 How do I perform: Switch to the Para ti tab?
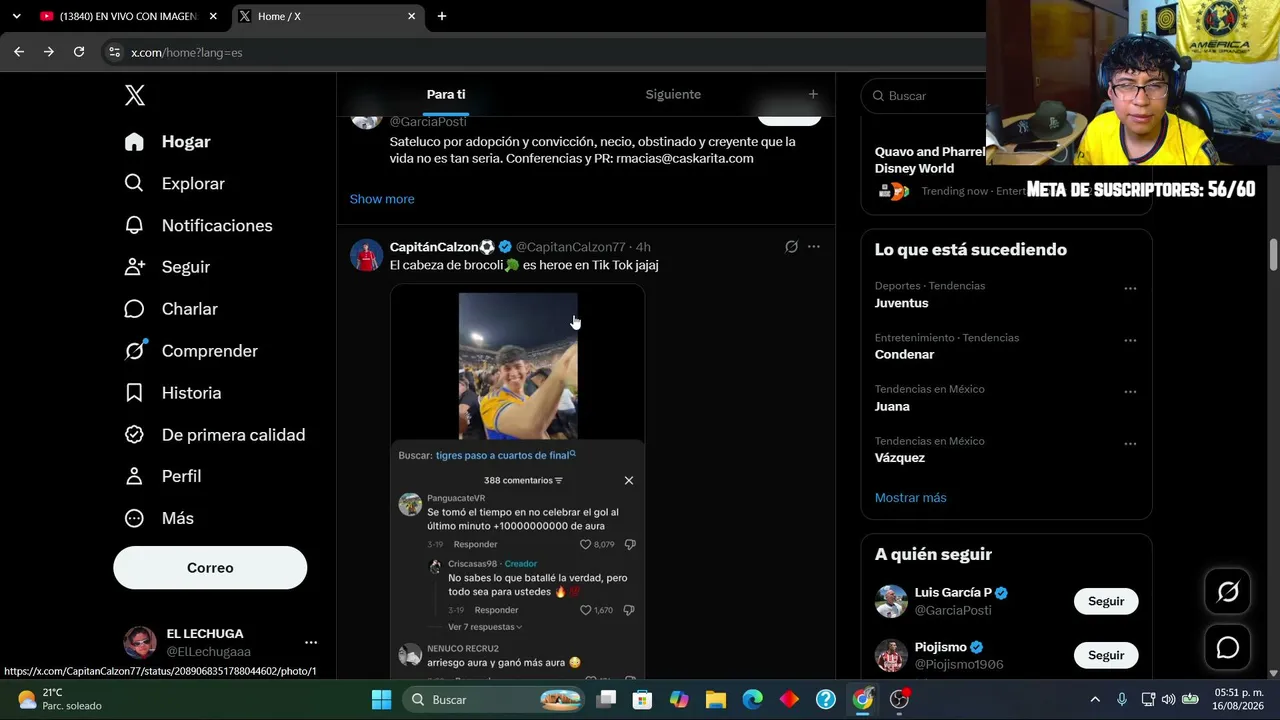(446, 94)
